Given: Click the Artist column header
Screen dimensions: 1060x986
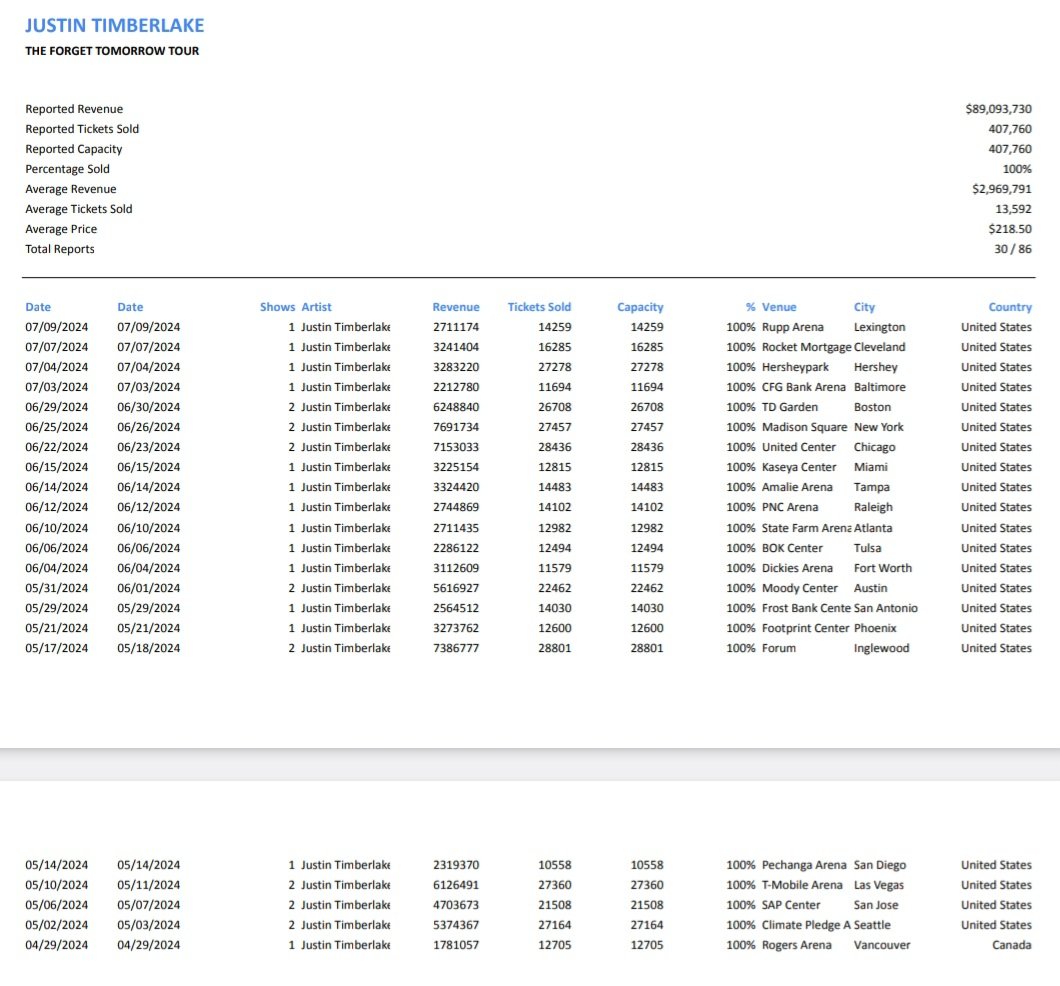Looking at the screenshot, I should point(316,307).
